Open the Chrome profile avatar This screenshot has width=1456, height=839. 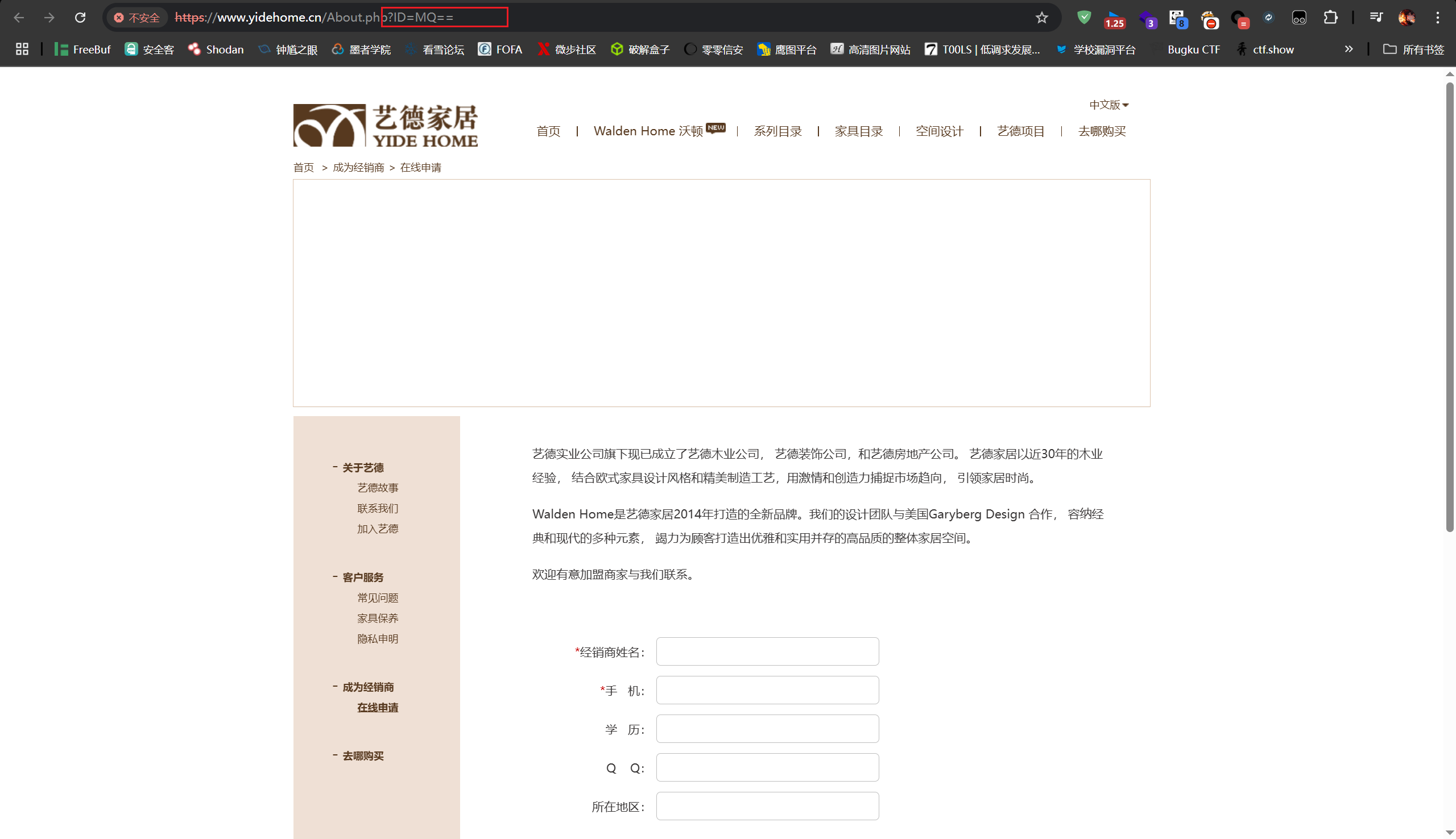tap(1407, 17)
